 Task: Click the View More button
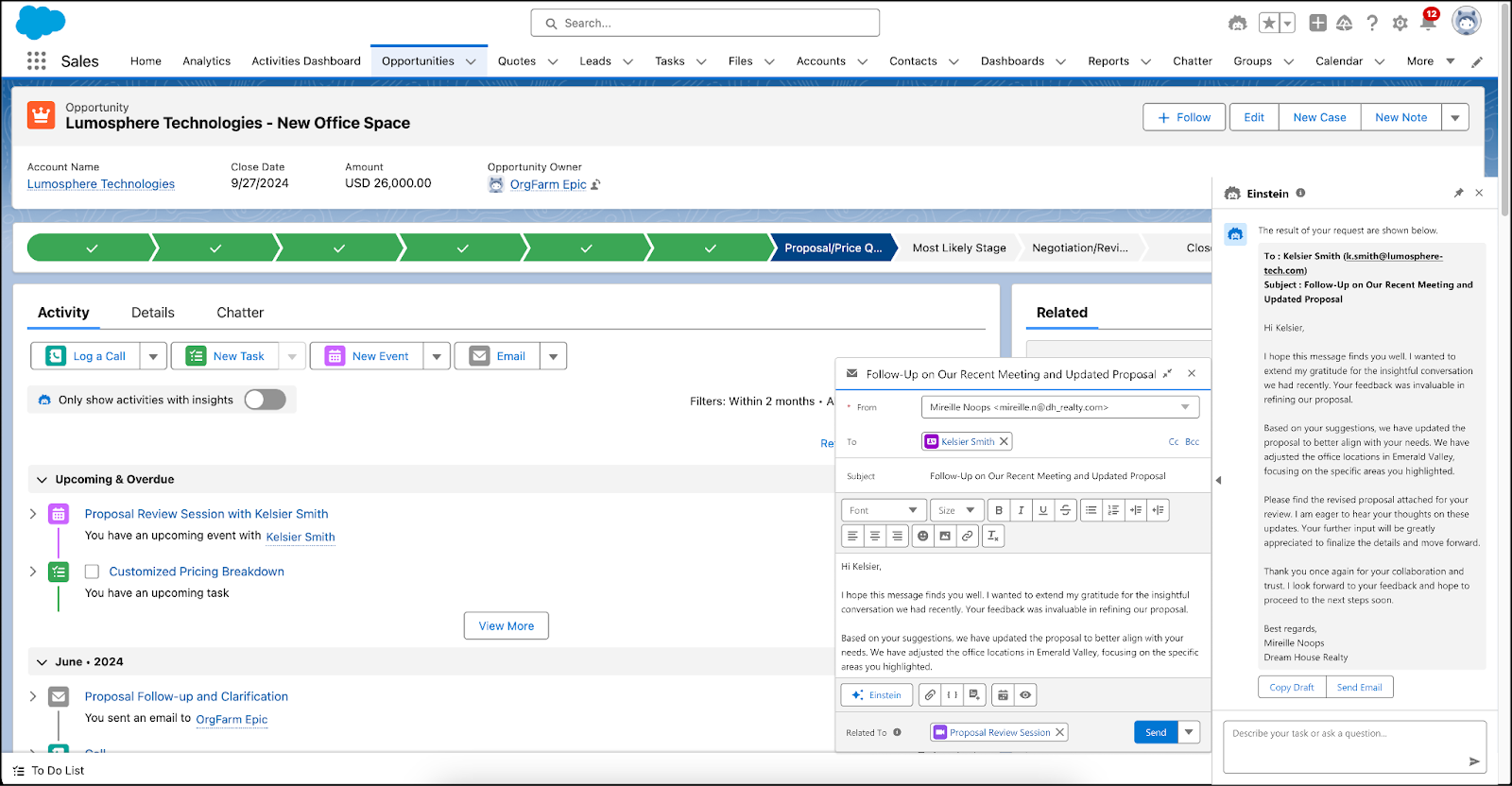(x=507, y=625)
